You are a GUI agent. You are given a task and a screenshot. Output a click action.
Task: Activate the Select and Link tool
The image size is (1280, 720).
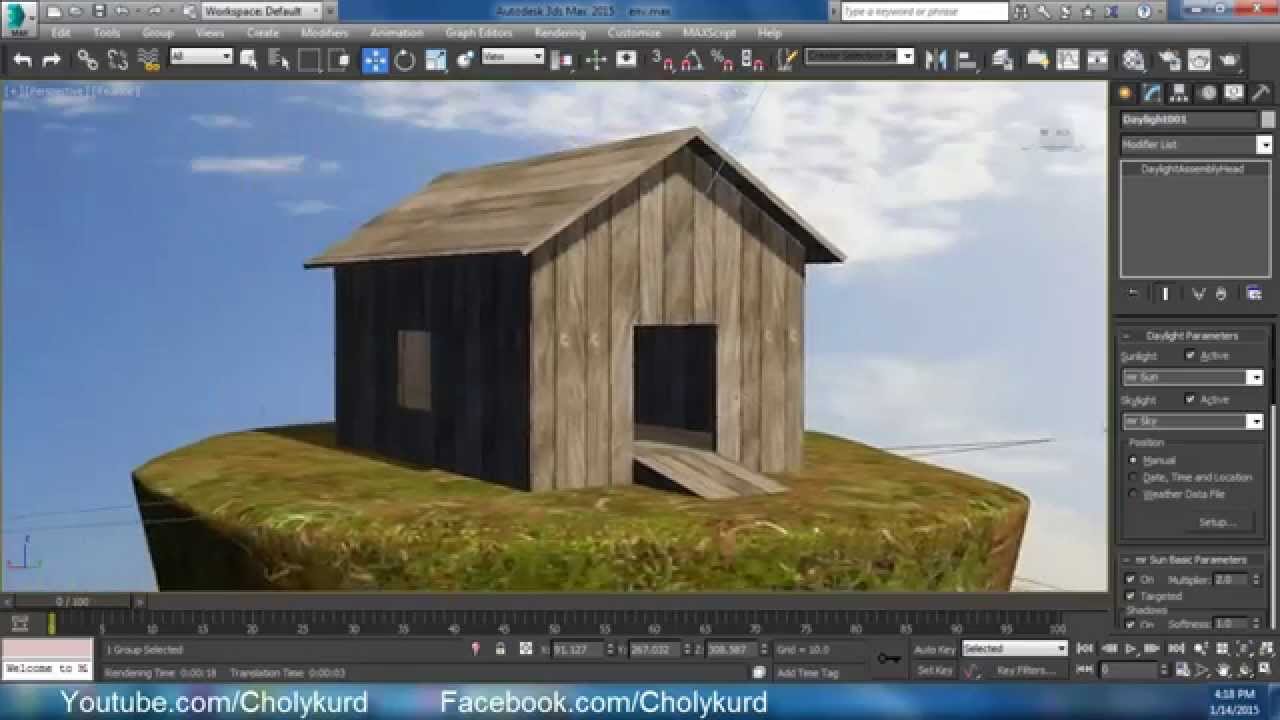pos(88,60)
